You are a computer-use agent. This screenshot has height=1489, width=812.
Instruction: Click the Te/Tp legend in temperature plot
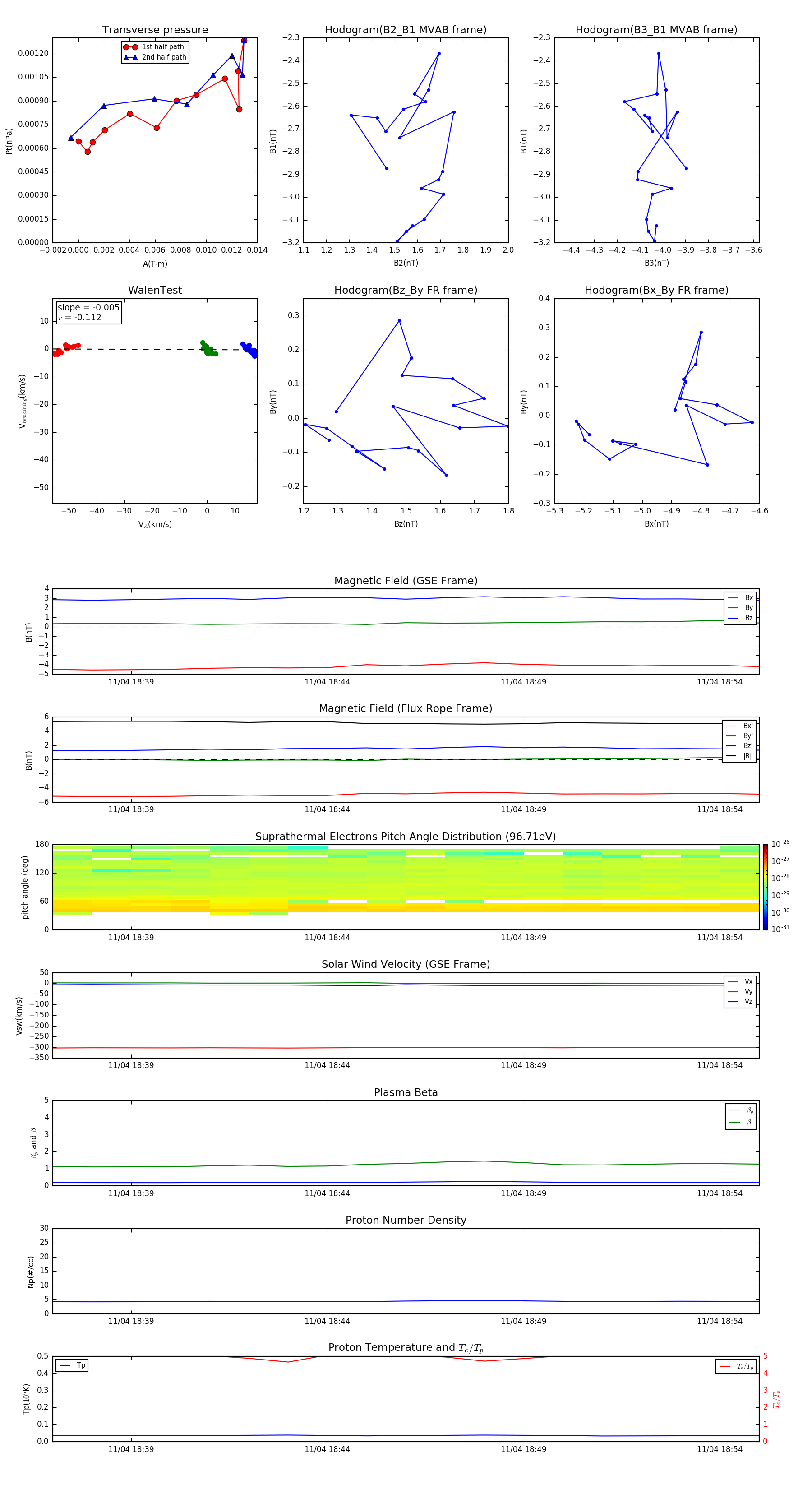(x=736, y=1366)
